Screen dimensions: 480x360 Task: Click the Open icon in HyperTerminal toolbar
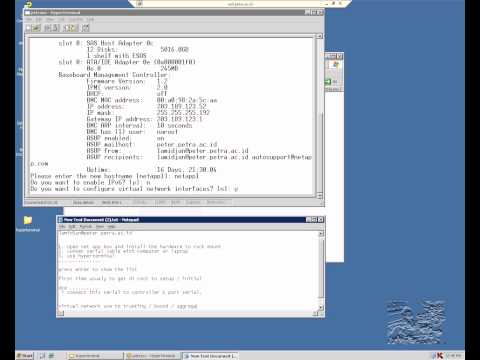point(36,28)
